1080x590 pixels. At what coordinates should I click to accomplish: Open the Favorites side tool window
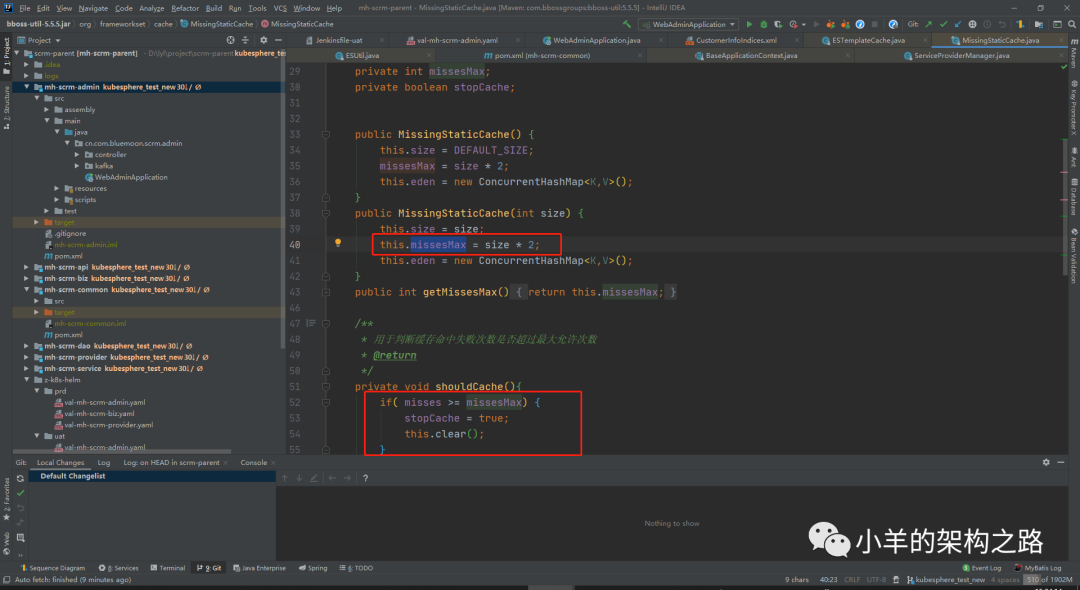[6, 499]
